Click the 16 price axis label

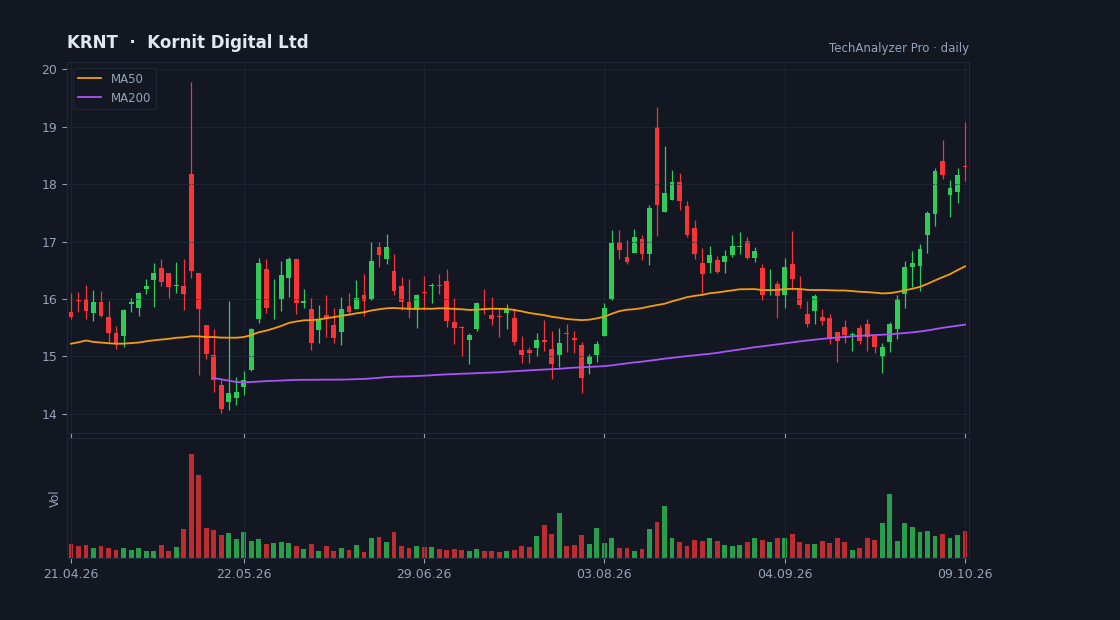coord(49,299)
